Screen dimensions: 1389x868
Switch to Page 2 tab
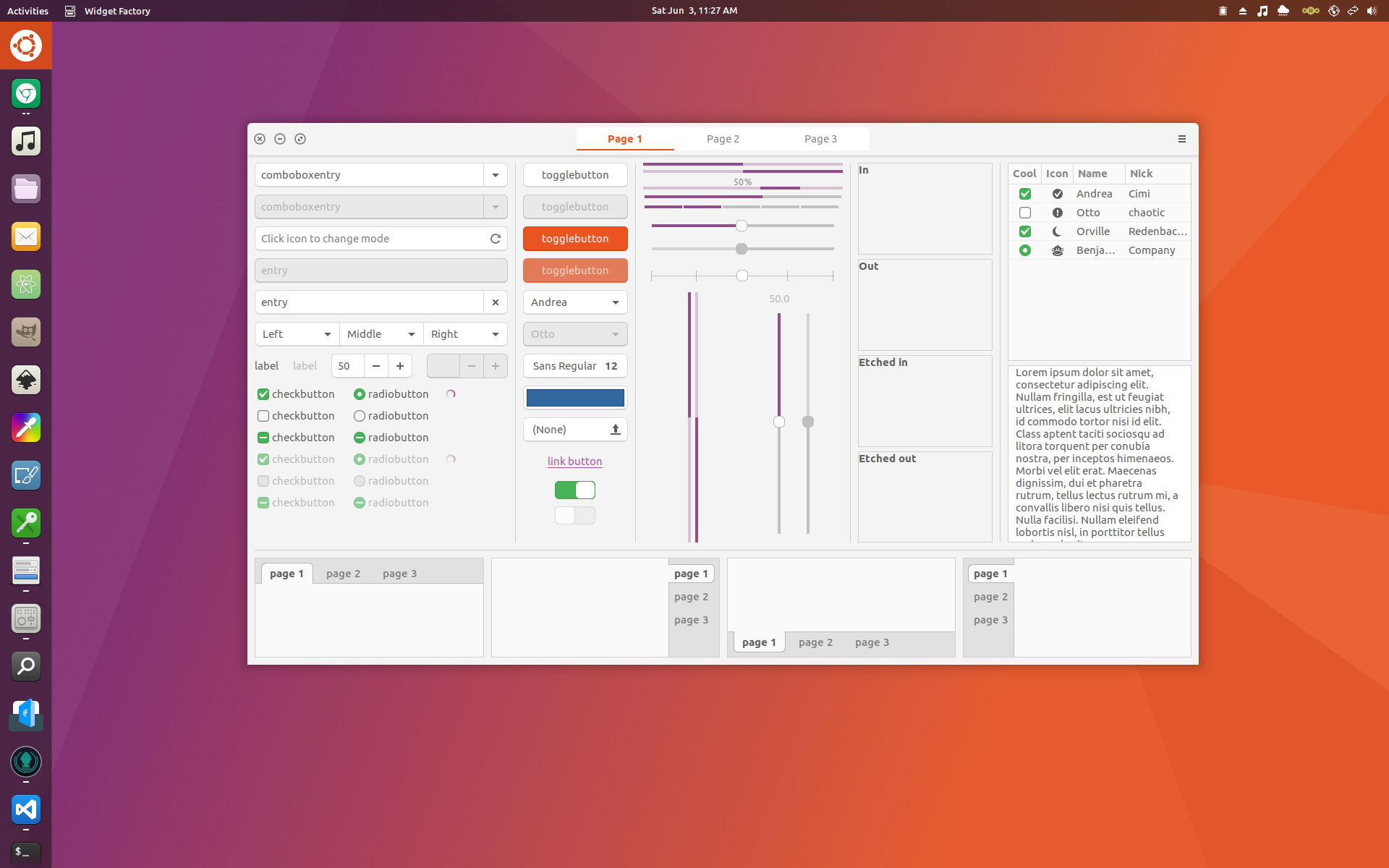tap(722, 139)
